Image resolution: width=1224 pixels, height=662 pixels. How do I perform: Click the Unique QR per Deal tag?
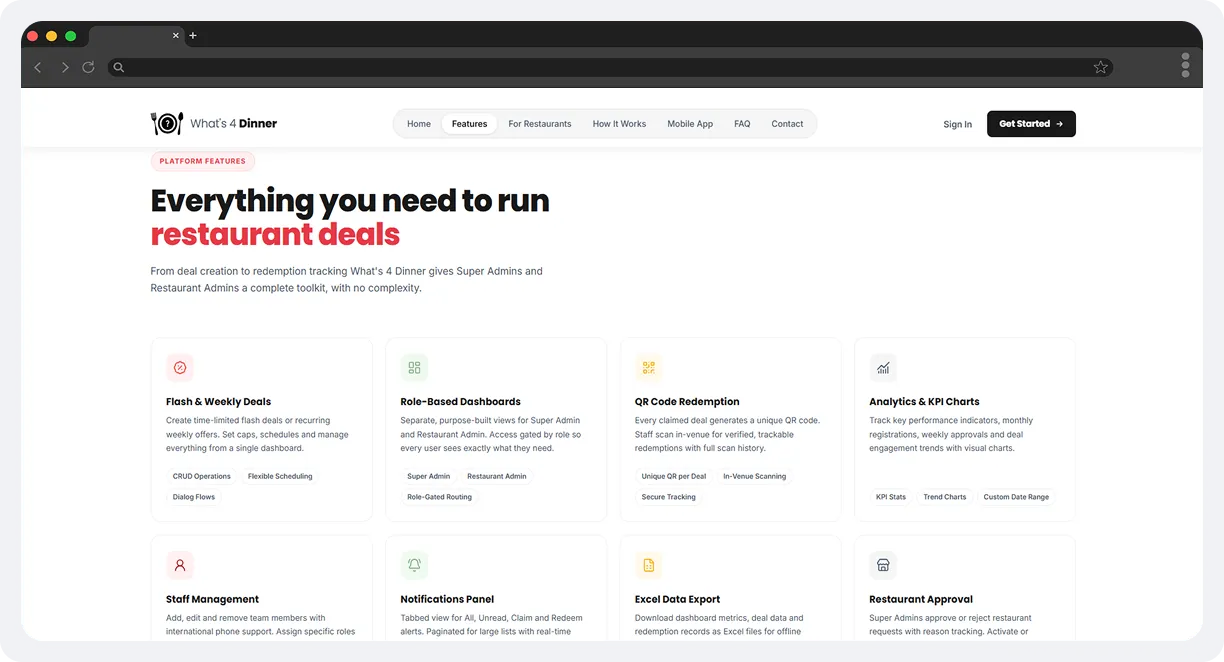pyautogui.click(x=674, y=476)
